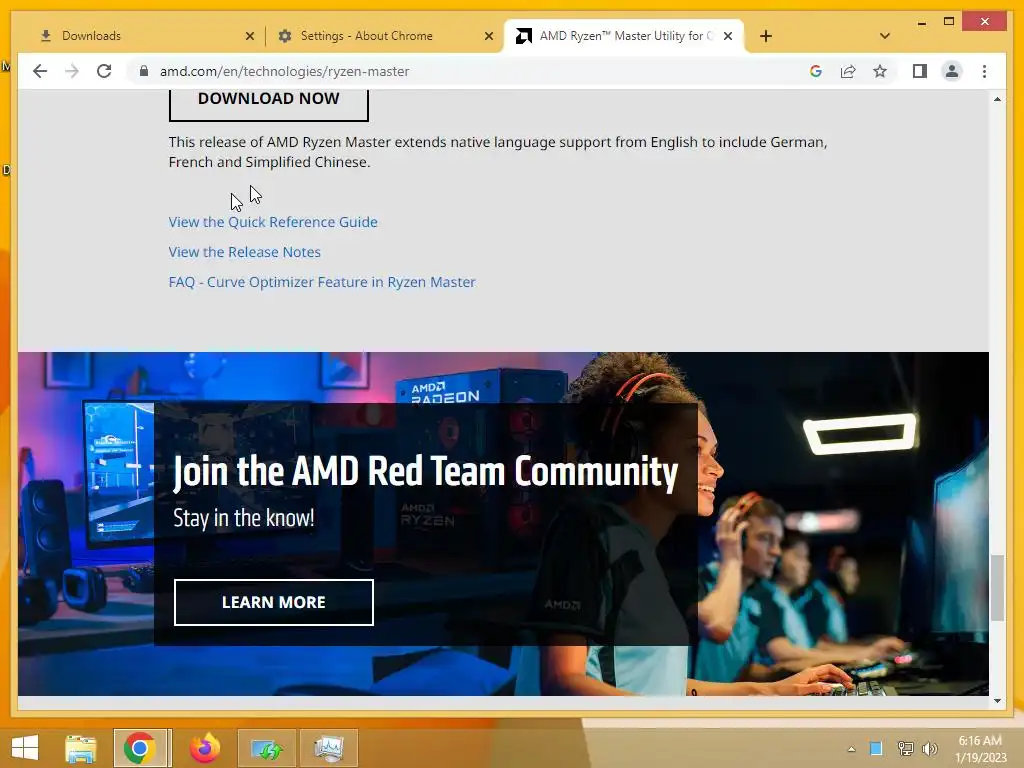Image resolution: width=1024 pixels, height=768 pixels.
Task: Close the Settings - About Chrome tab
Action: click(x=488, y=36)
